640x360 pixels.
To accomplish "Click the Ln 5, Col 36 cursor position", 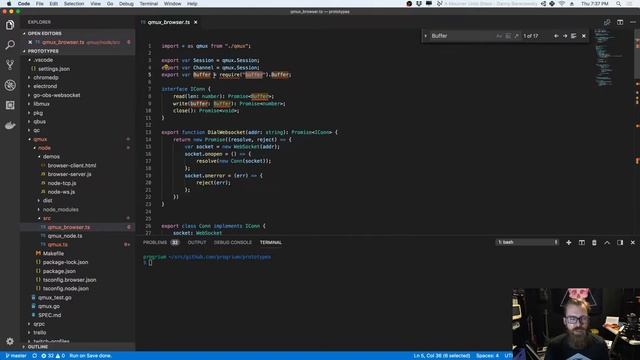I will tap(442, 356).
